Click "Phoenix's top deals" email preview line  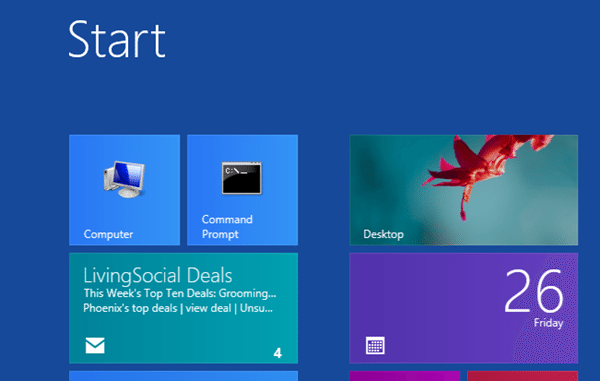tap(178, 308)
